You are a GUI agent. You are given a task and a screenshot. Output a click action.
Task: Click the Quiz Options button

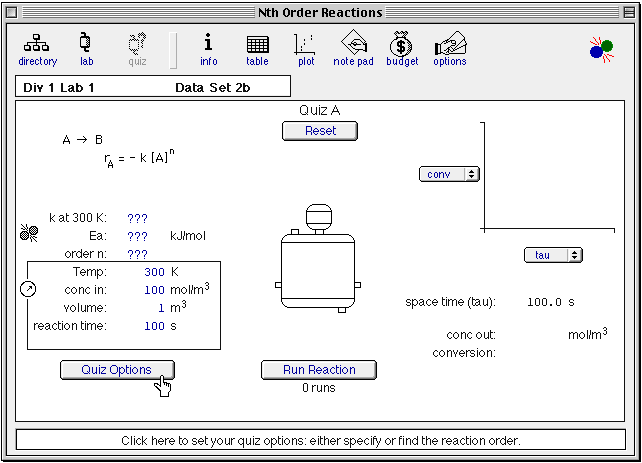(117, 369)
